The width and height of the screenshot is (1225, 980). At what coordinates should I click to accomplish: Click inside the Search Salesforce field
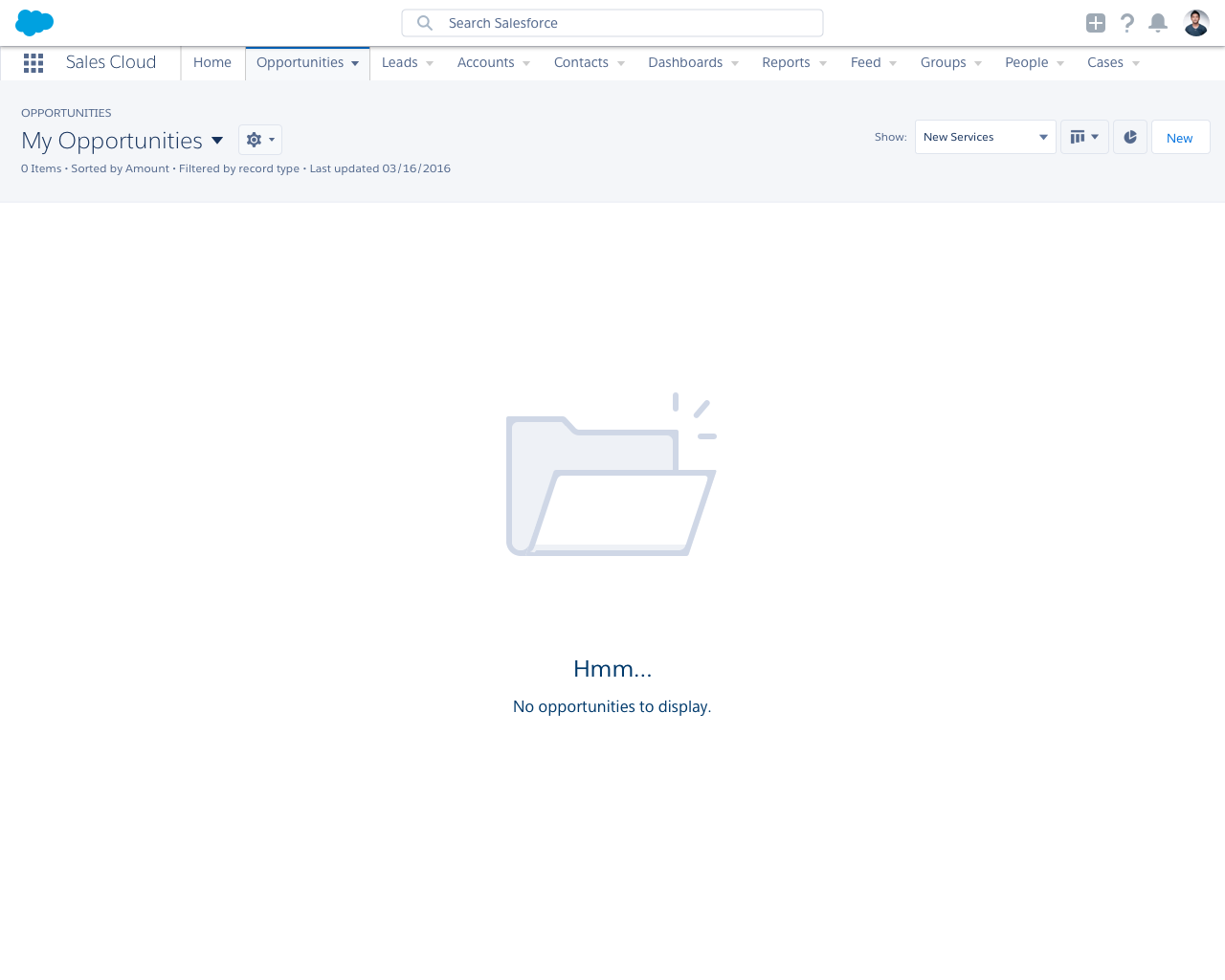pyautogui.click(x=612, y=22)
